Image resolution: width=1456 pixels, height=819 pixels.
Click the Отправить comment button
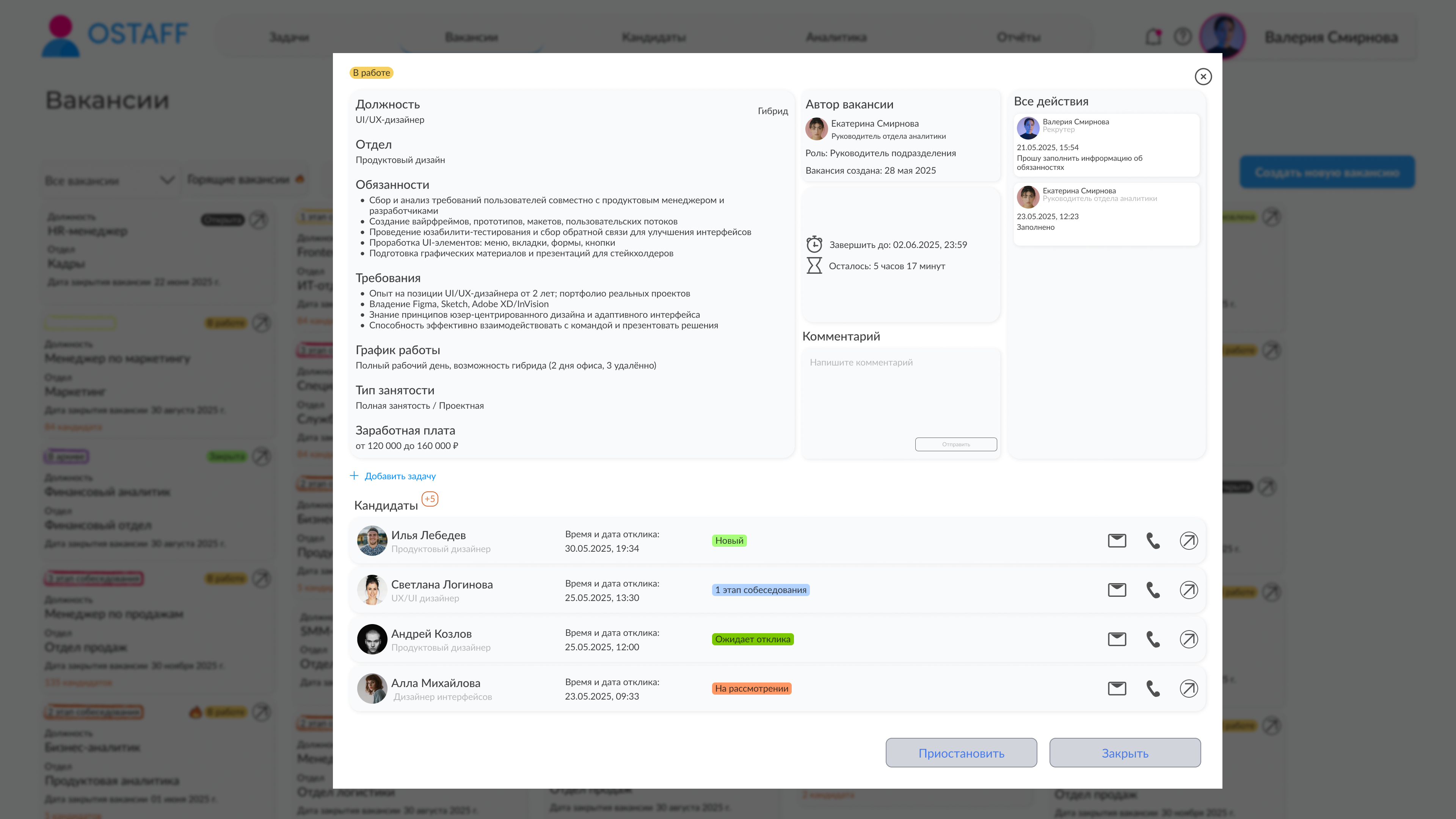tap(956, 444)
